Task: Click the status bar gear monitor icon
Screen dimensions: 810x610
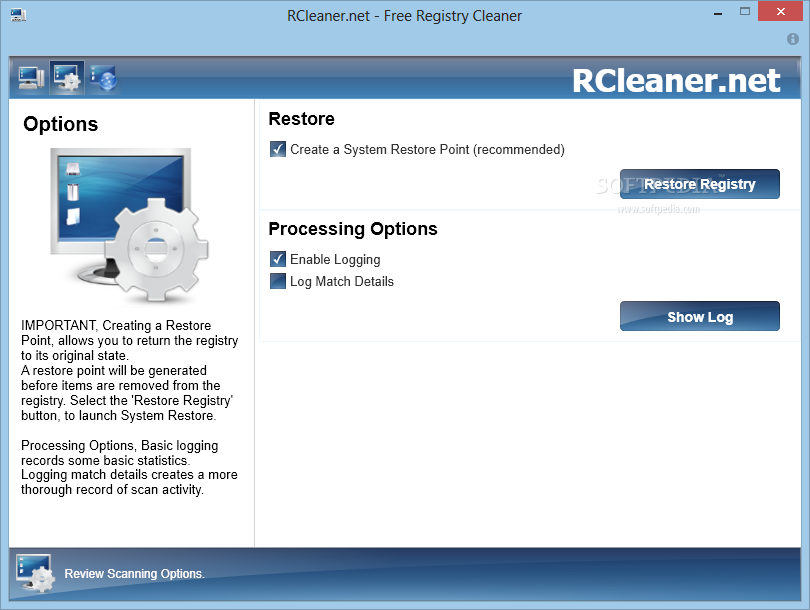Action: (x=35, y=573)
